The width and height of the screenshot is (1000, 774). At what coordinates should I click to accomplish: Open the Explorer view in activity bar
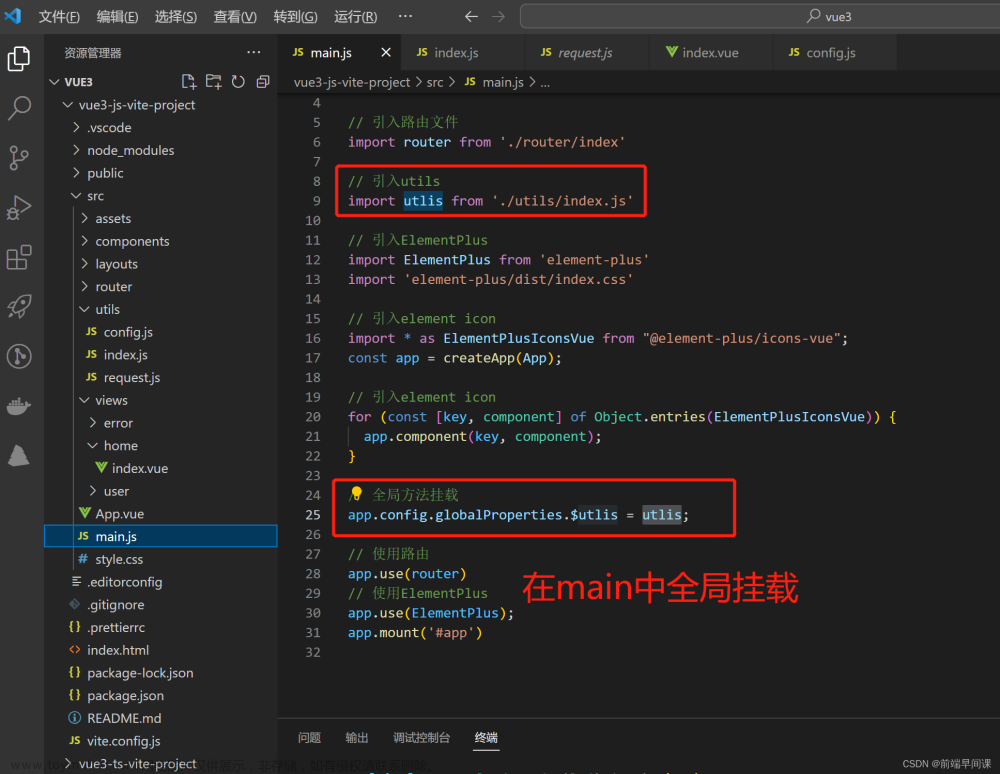pos(19,59)
